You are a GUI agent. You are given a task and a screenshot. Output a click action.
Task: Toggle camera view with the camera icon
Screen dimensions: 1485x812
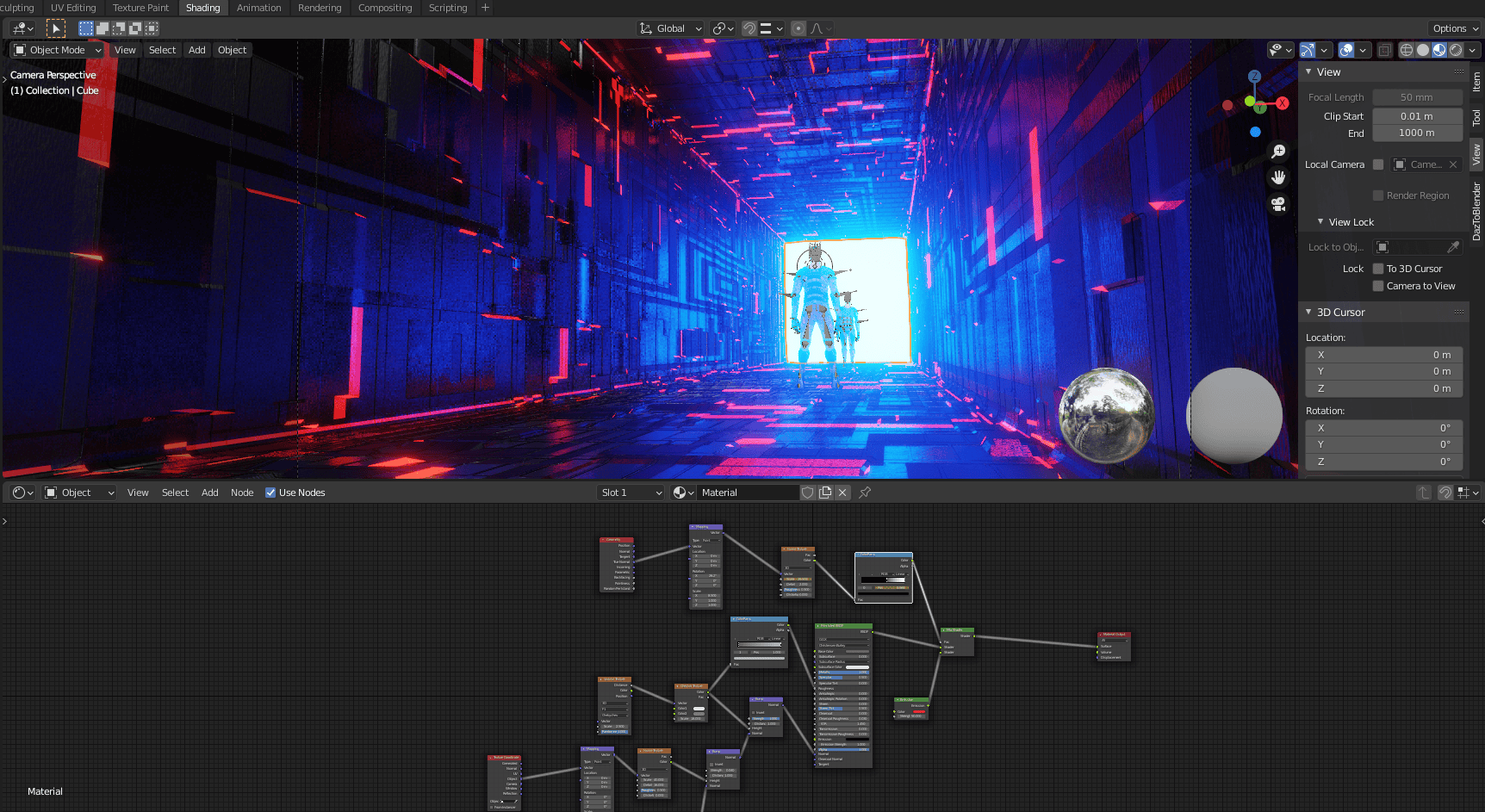1279,204
